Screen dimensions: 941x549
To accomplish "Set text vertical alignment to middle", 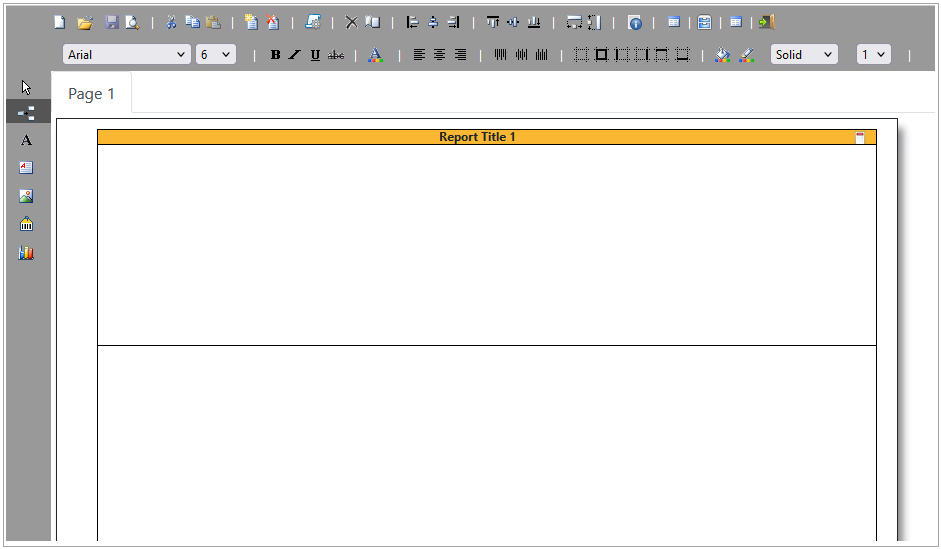I will 521,55.
